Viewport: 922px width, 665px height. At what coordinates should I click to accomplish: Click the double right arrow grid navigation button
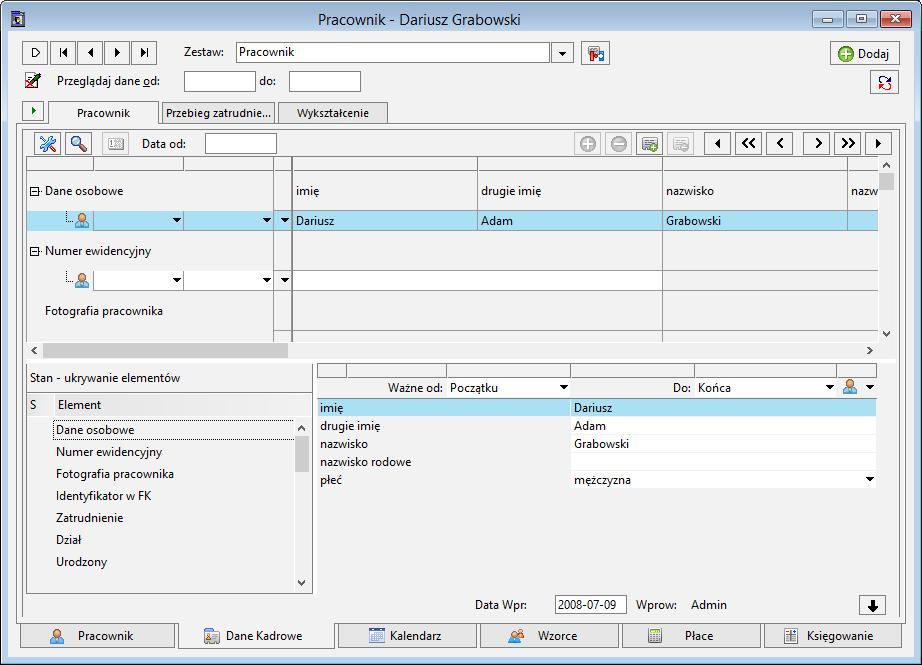tap(847, 143)
